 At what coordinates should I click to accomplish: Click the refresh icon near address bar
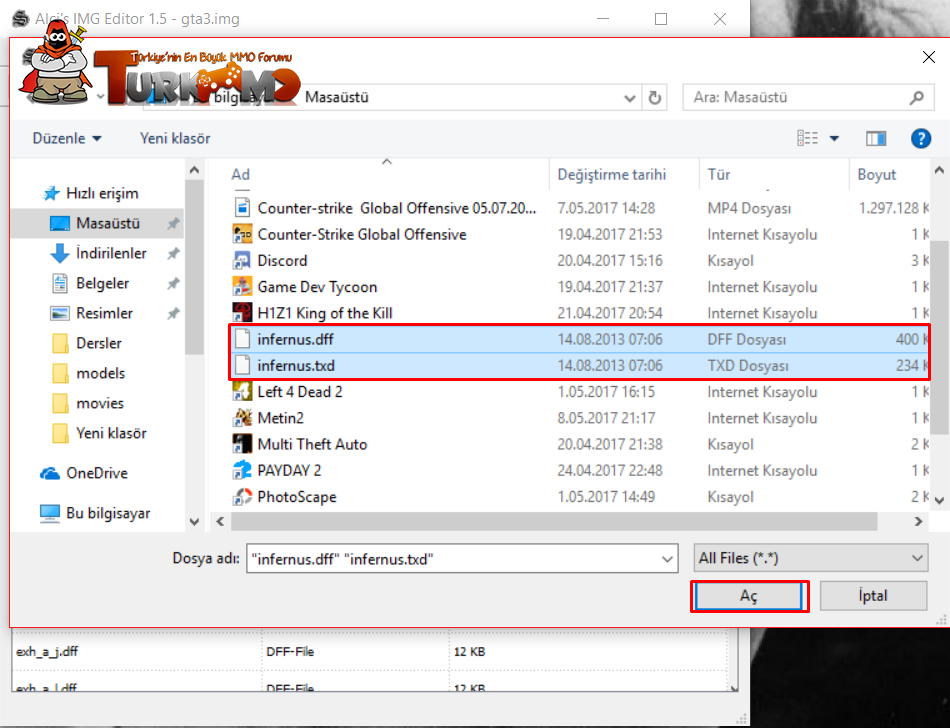[654, 98]
